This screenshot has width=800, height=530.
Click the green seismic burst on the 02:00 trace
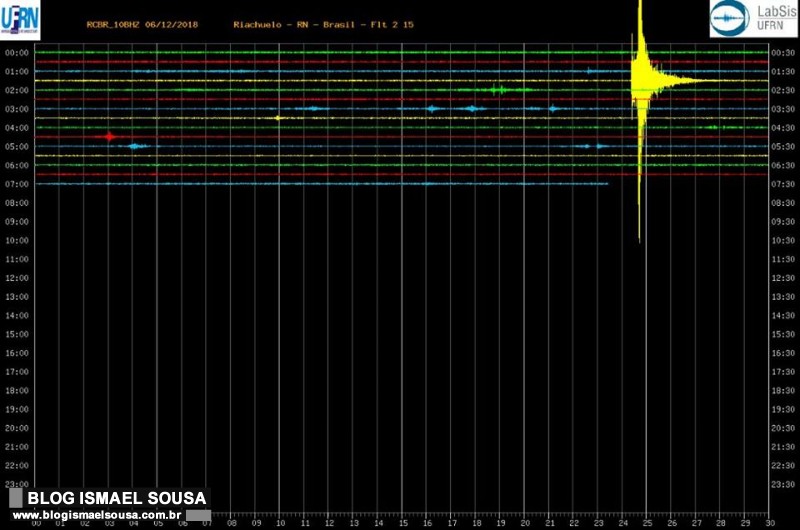point(498,90)
